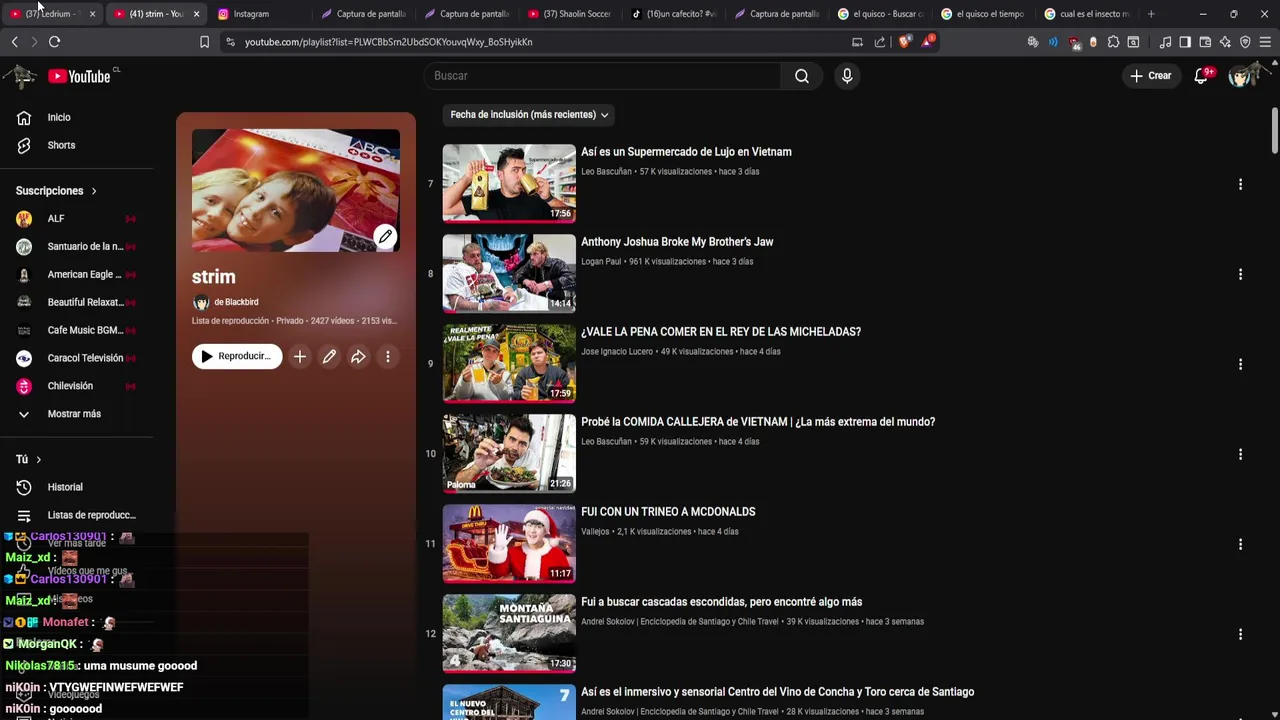Click the Logan Paul channel name
1280x720 pixels.
coord(601,262)
